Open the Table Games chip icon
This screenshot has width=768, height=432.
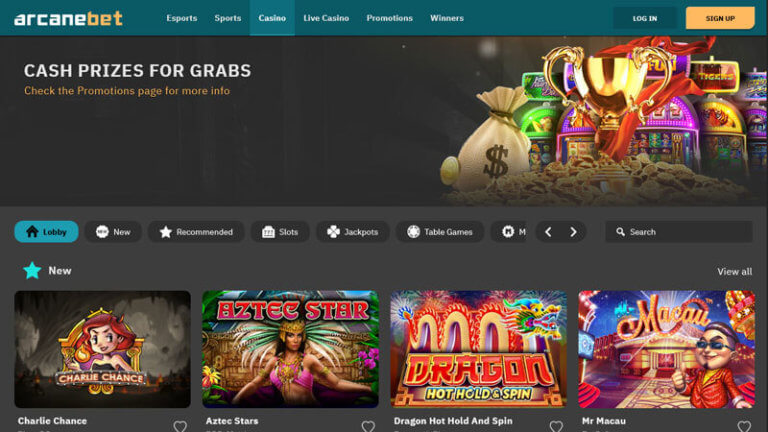coord(413,232)
